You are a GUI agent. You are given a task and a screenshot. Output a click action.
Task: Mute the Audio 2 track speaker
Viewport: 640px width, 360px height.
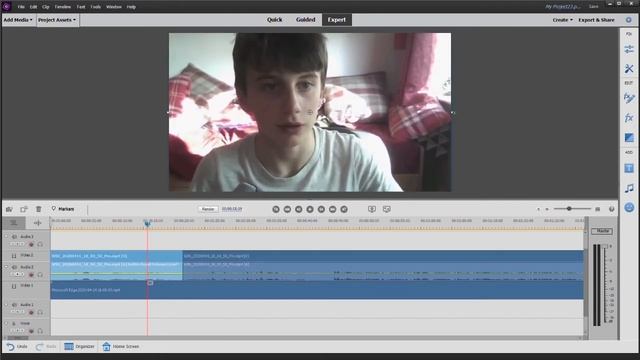[x=14, y=267]
